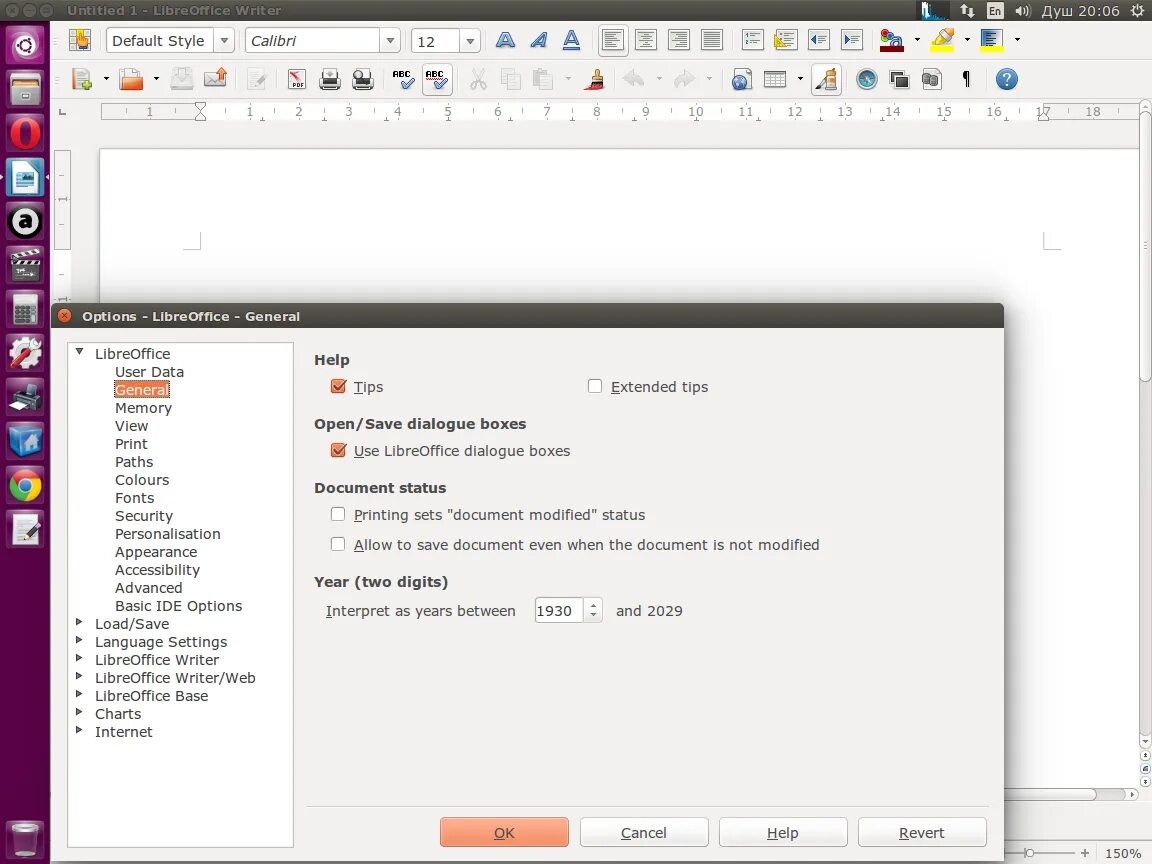Select Paths in options tree

(134, 462)
